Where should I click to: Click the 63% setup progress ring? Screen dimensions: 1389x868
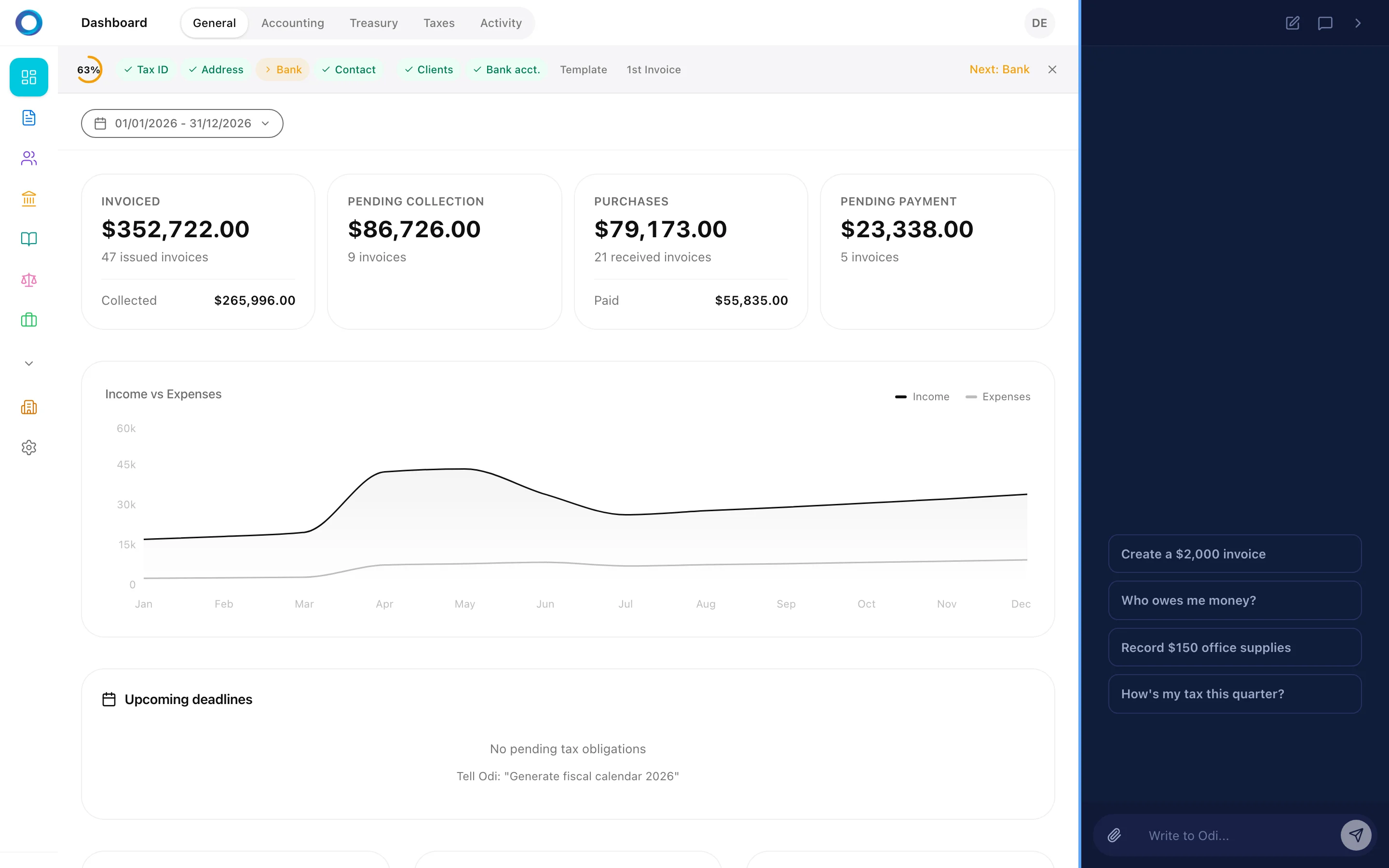point(89,69)
